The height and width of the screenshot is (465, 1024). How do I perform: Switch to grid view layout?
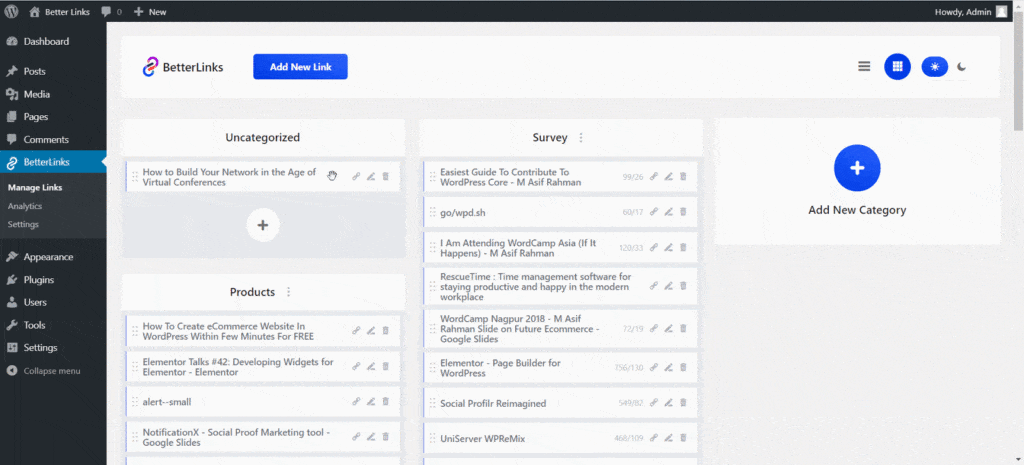tap(897, 67)
